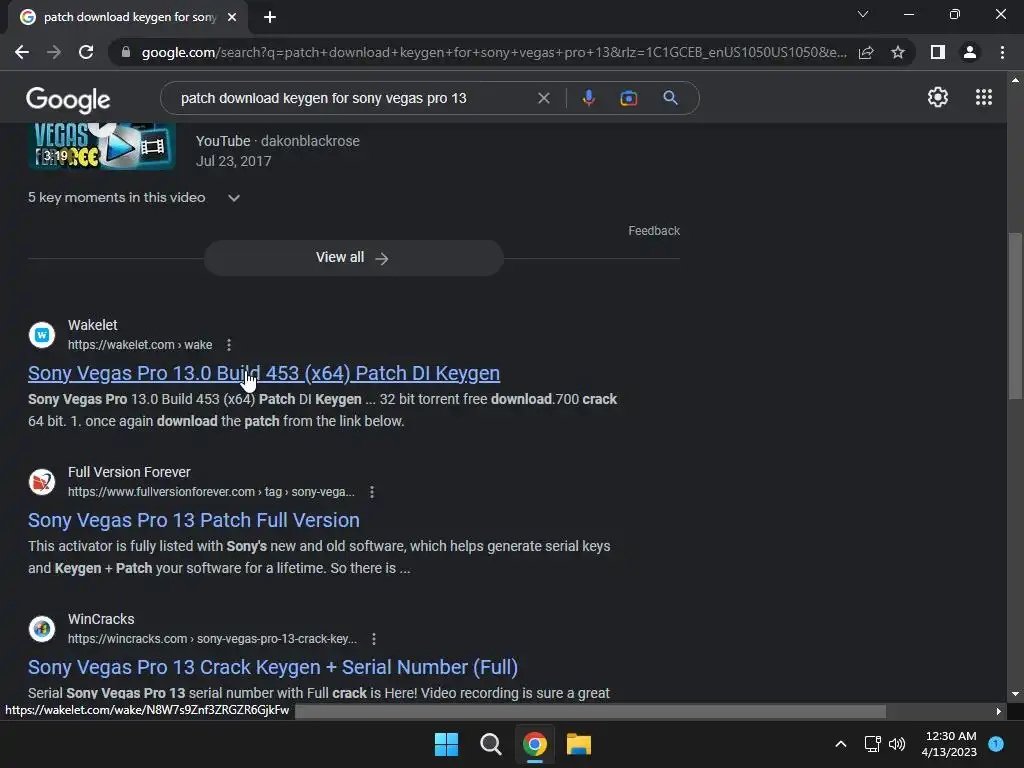Clear the Google search box with X

(x=543, y=98)
